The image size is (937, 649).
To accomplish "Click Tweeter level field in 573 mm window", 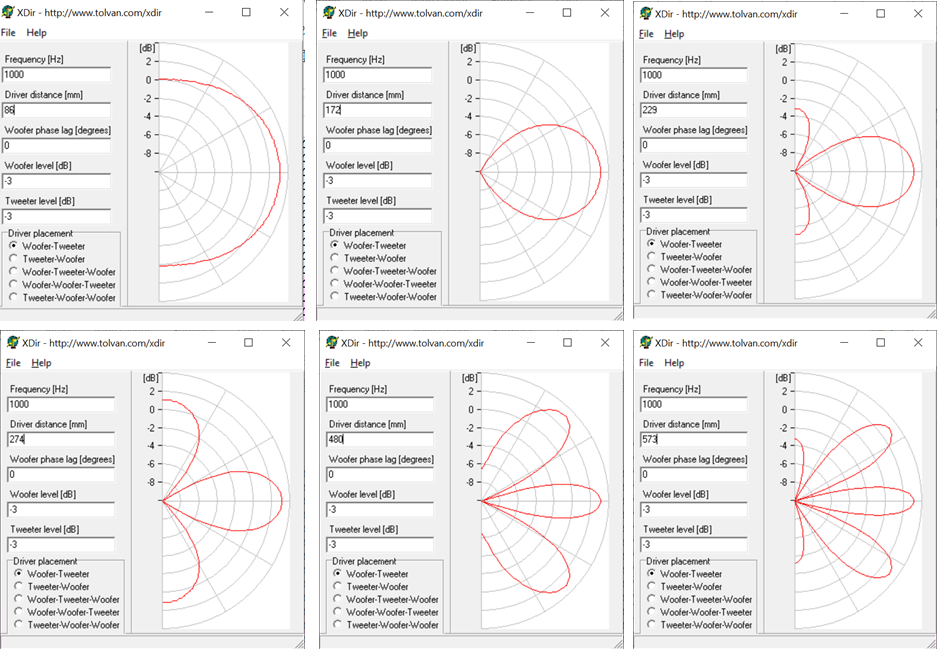I will pyautogui.click(x=694, y=544).
